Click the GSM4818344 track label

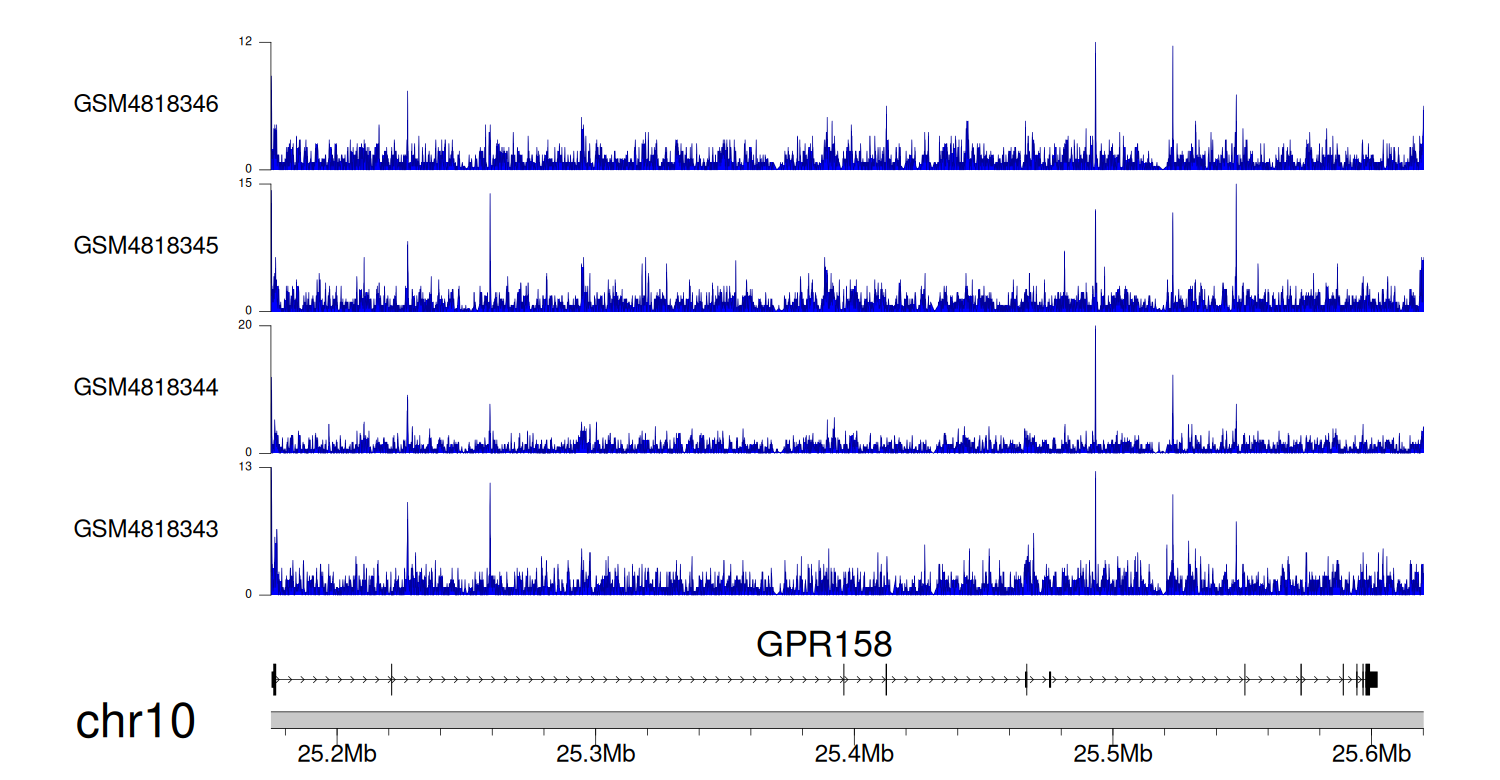pyautogui.click(x=146, y=387)
